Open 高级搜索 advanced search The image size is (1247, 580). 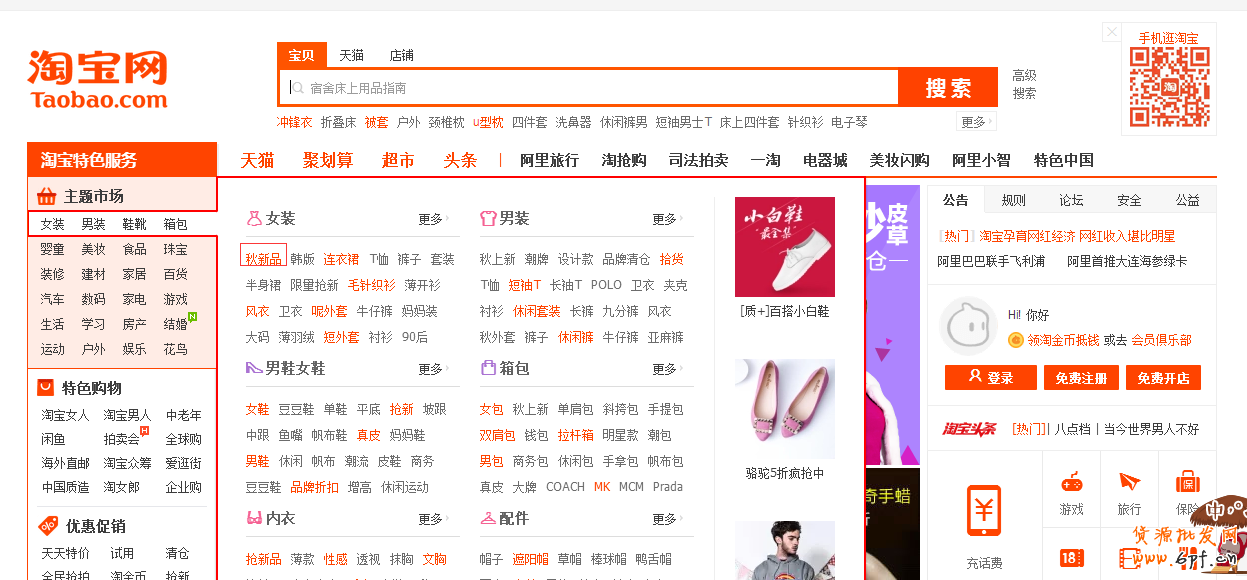tap(1024, 84)
